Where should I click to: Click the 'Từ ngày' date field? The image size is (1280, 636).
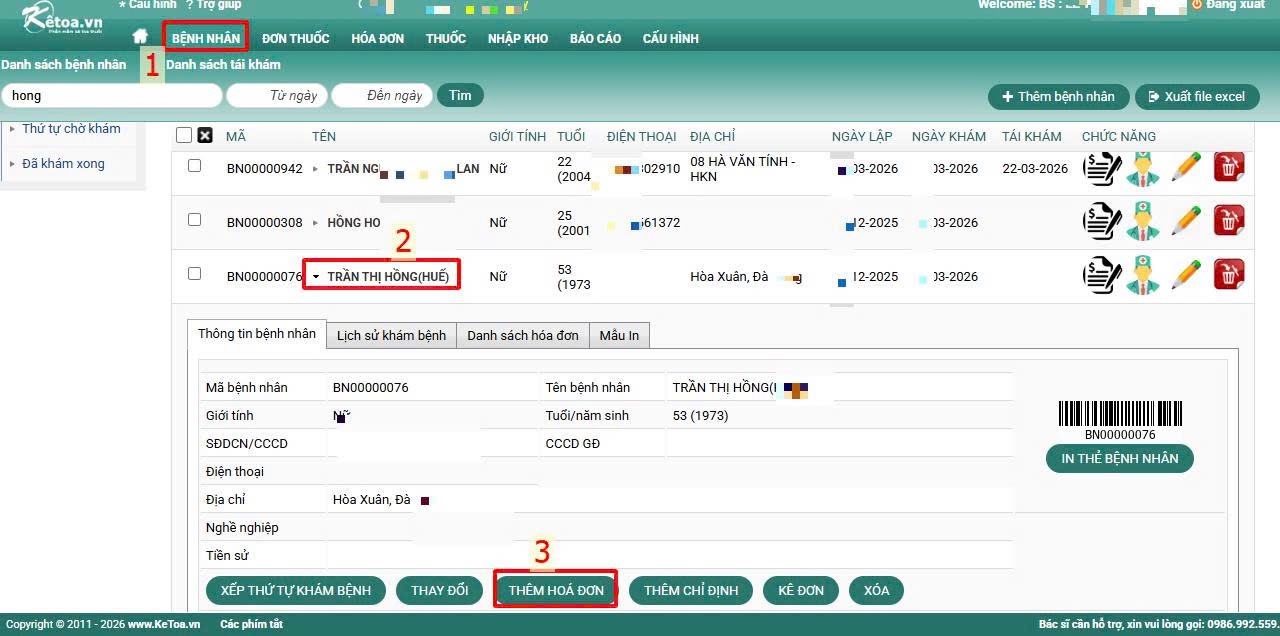tap(277, 96)
